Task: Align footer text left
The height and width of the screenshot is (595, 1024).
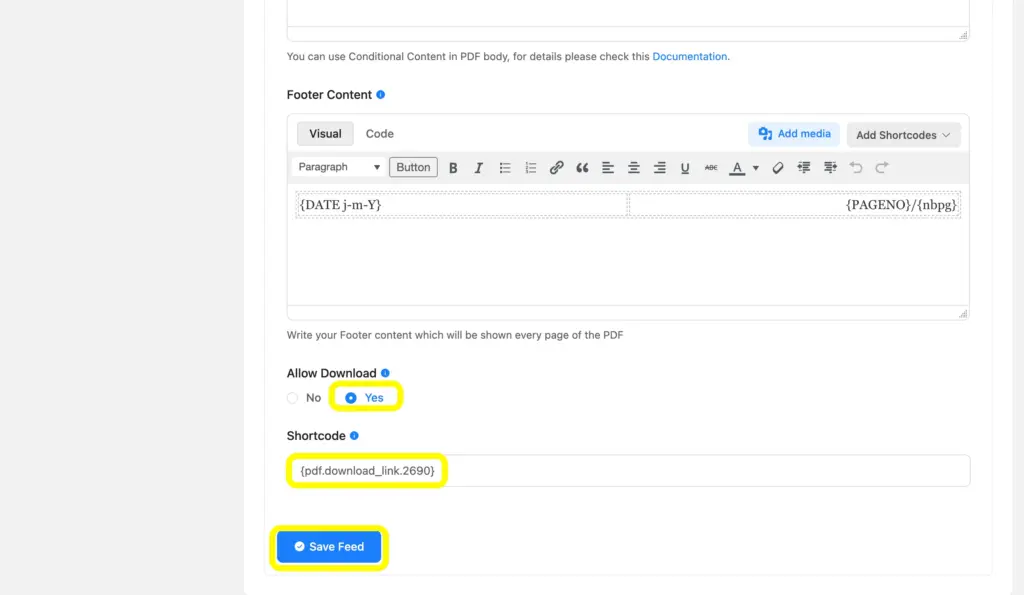Action: [x=608, y=168]
